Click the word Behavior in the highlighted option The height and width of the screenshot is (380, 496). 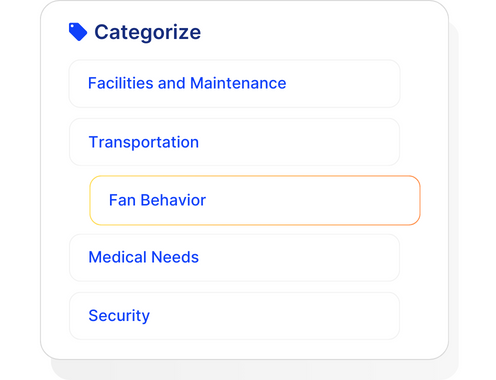point(173,200)
